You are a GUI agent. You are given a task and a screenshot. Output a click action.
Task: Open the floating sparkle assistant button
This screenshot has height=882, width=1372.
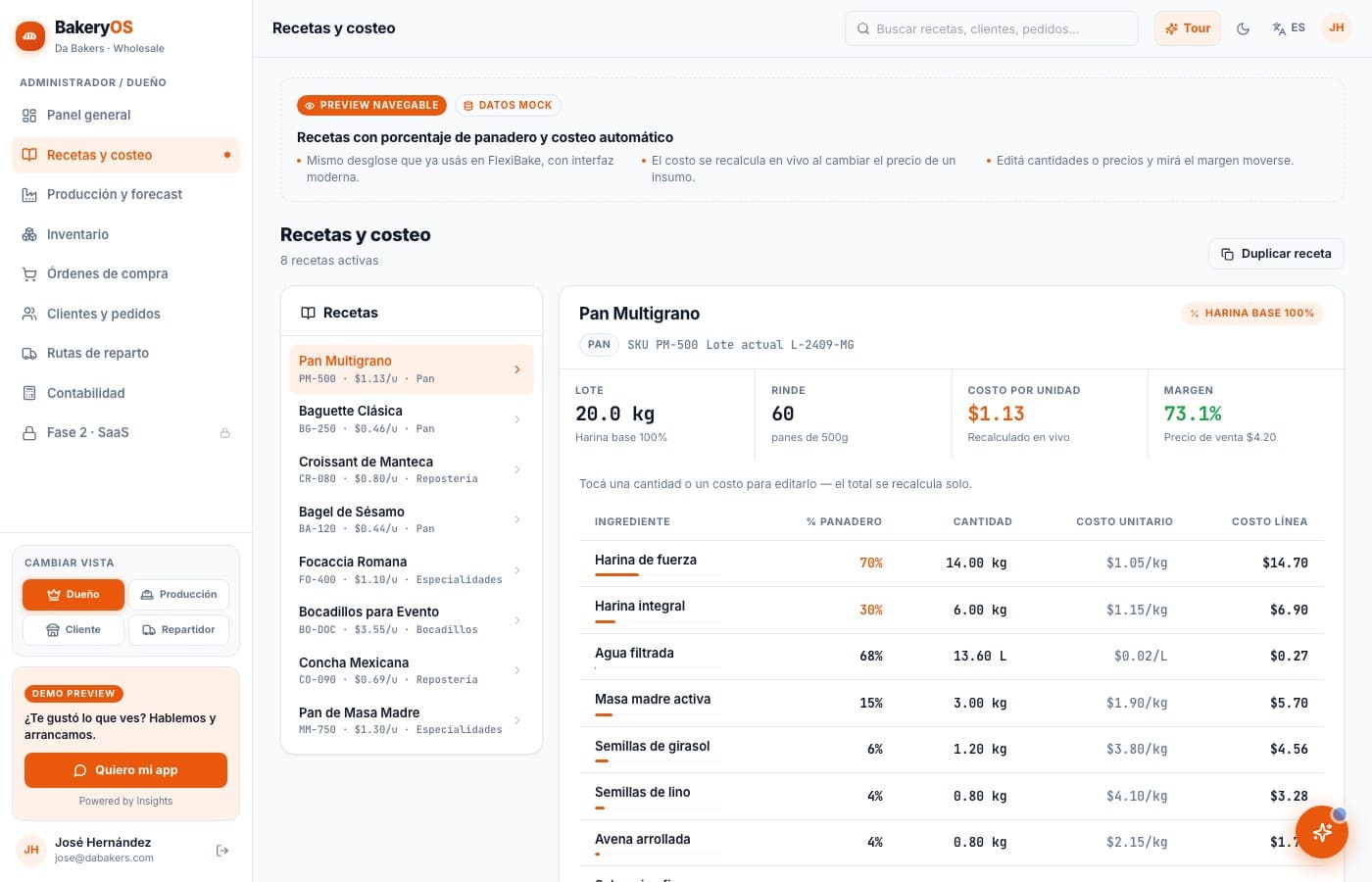[1322, 832]
